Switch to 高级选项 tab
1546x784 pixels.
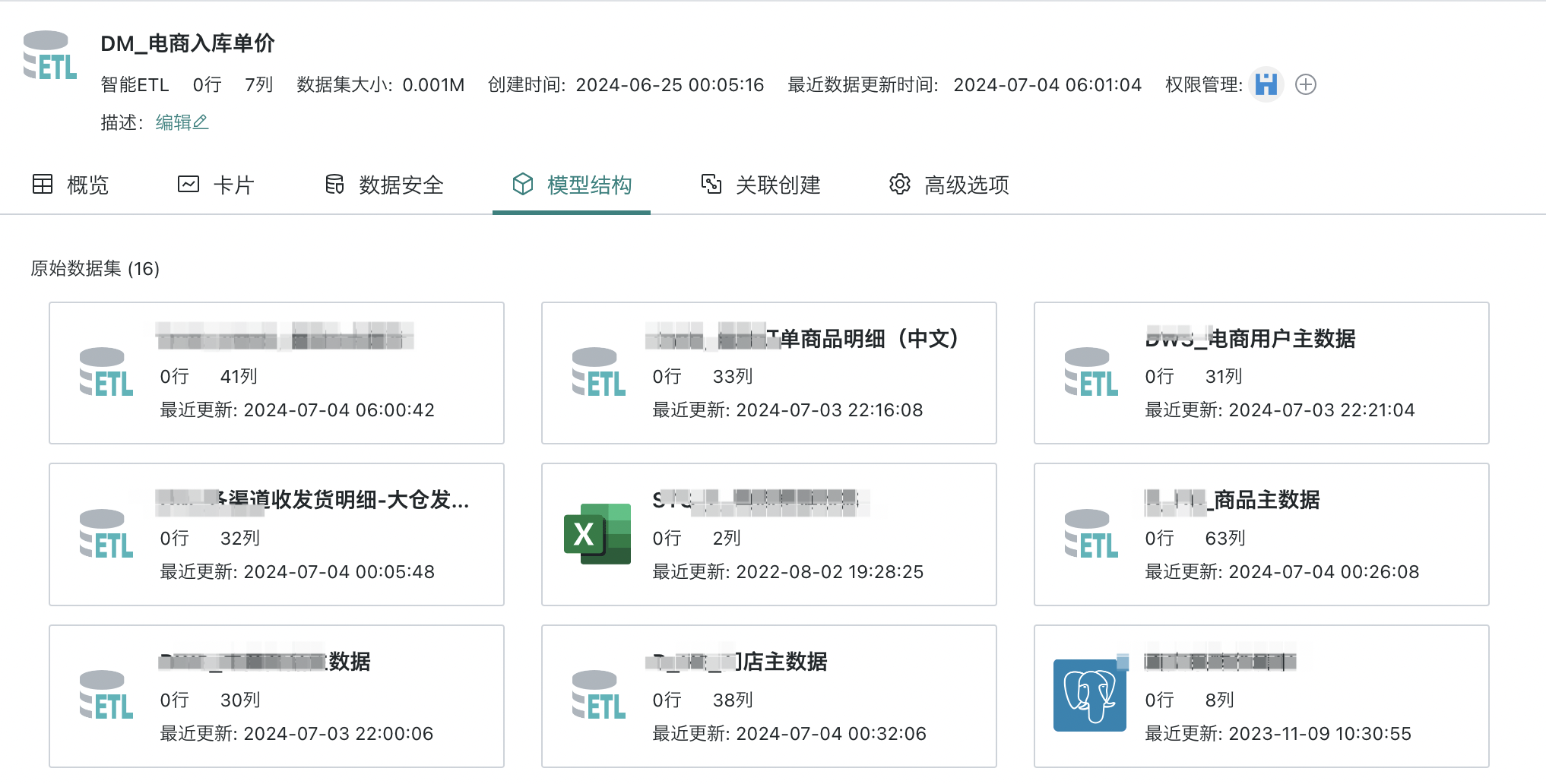pos(949,185)
